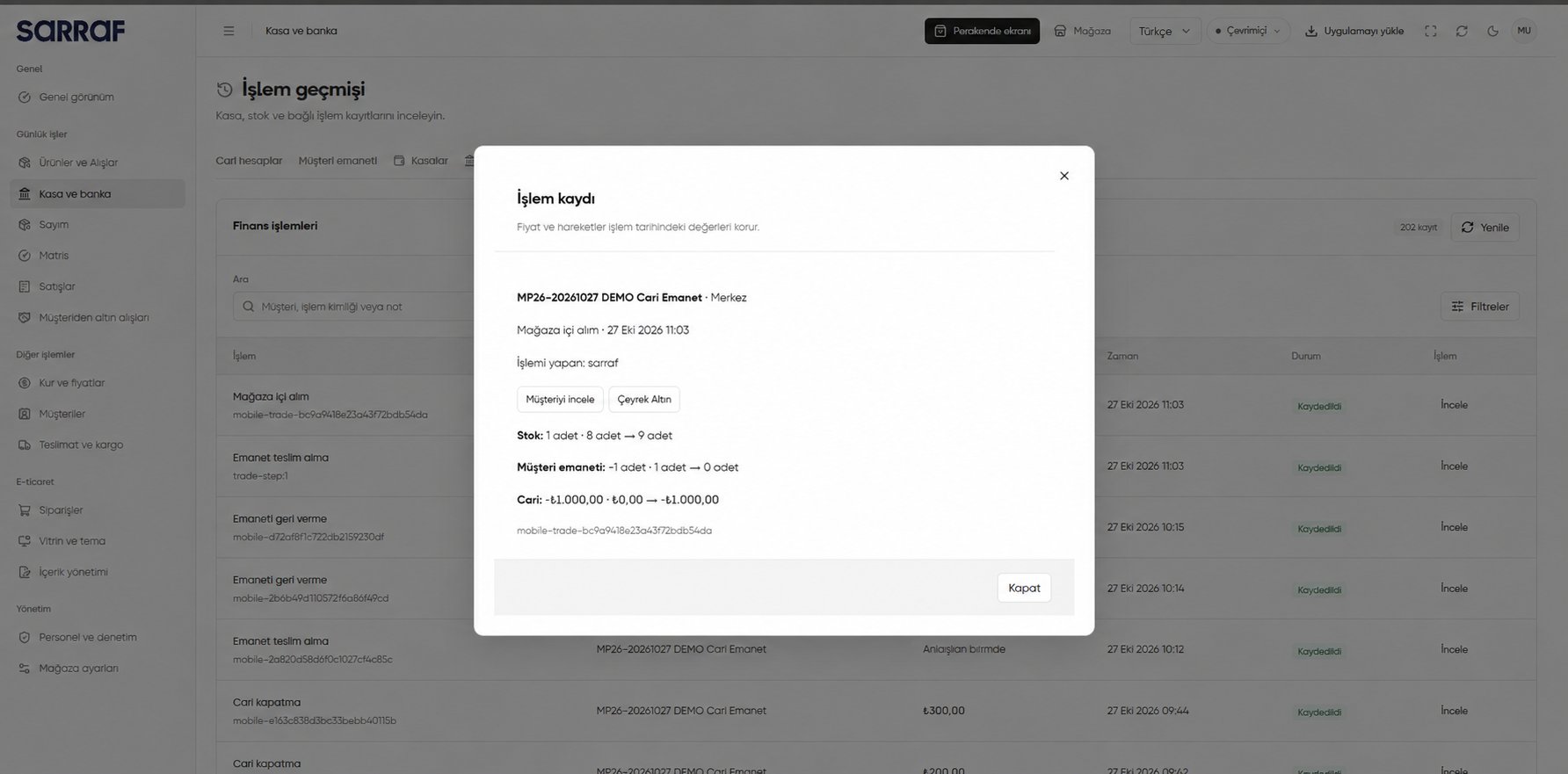Click the SARRAF logo

(x=70, y=31)
